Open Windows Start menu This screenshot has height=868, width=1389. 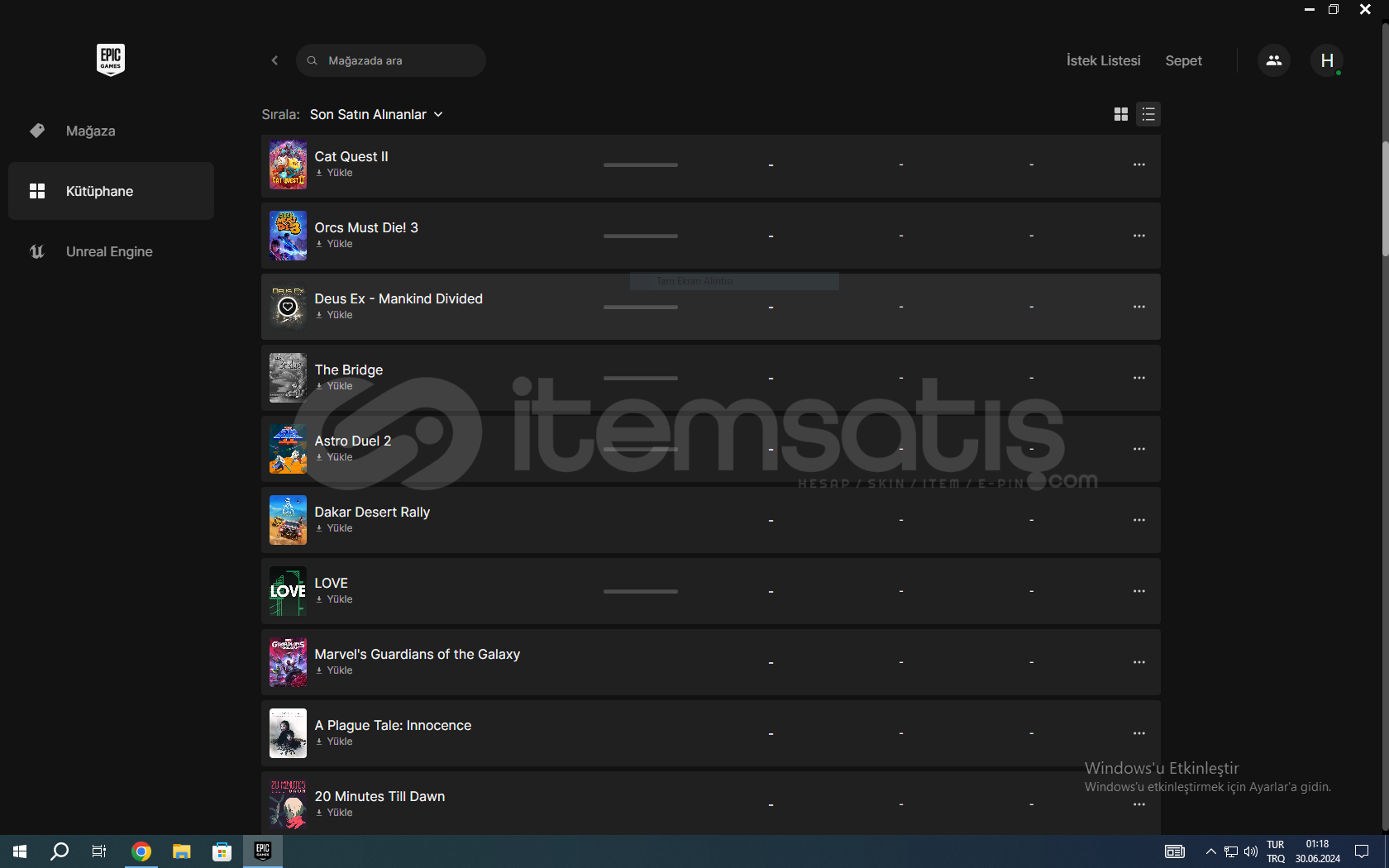click(x=20, y=851)
